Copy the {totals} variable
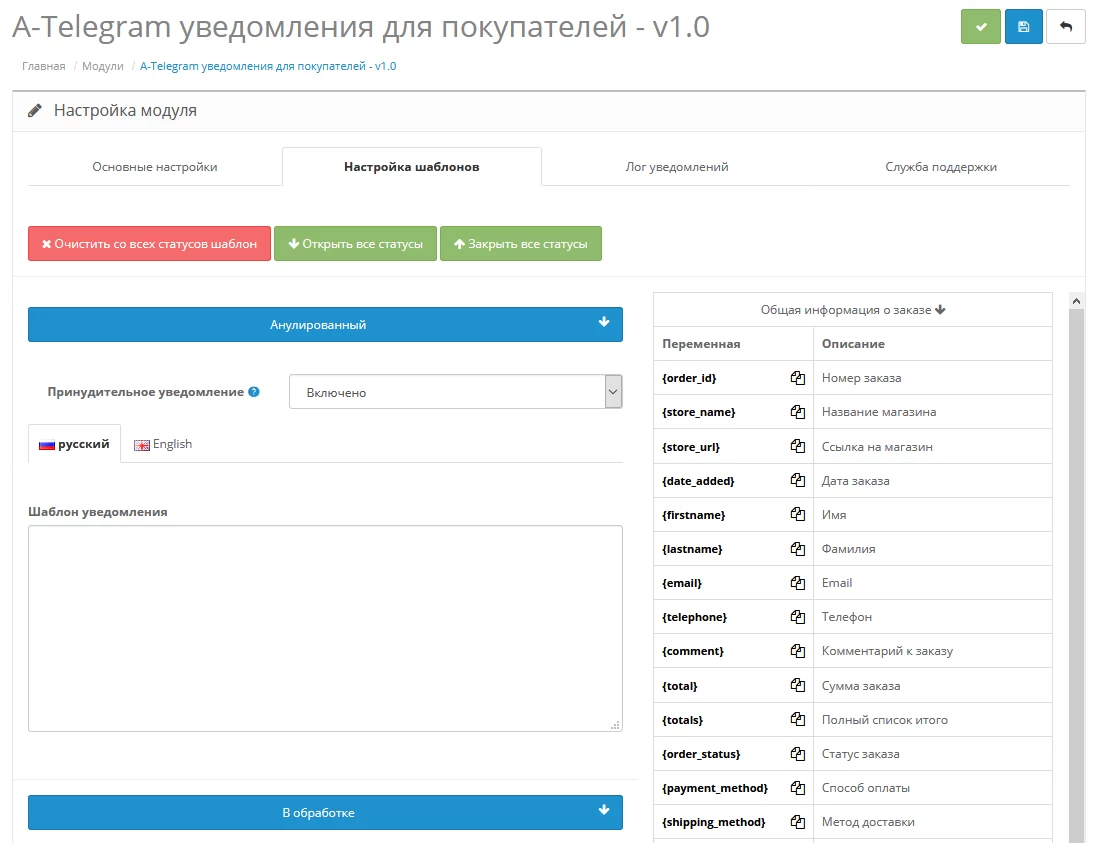The image size is (1094, 843). pyautogui.click(x=797, y=719)
